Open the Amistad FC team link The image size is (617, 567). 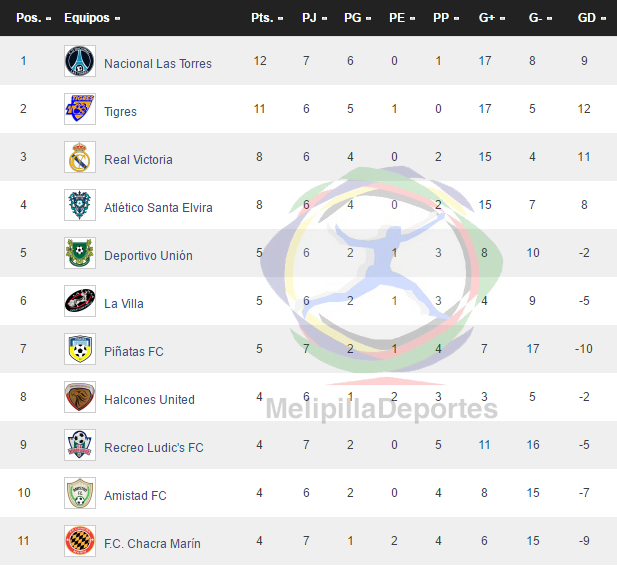135,495
